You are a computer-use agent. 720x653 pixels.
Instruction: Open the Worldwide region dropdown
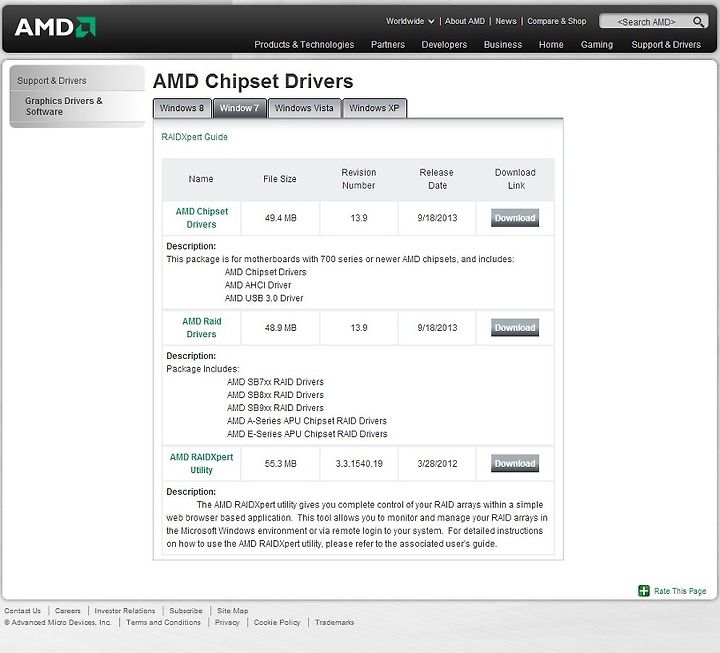(x=410, y=21)
